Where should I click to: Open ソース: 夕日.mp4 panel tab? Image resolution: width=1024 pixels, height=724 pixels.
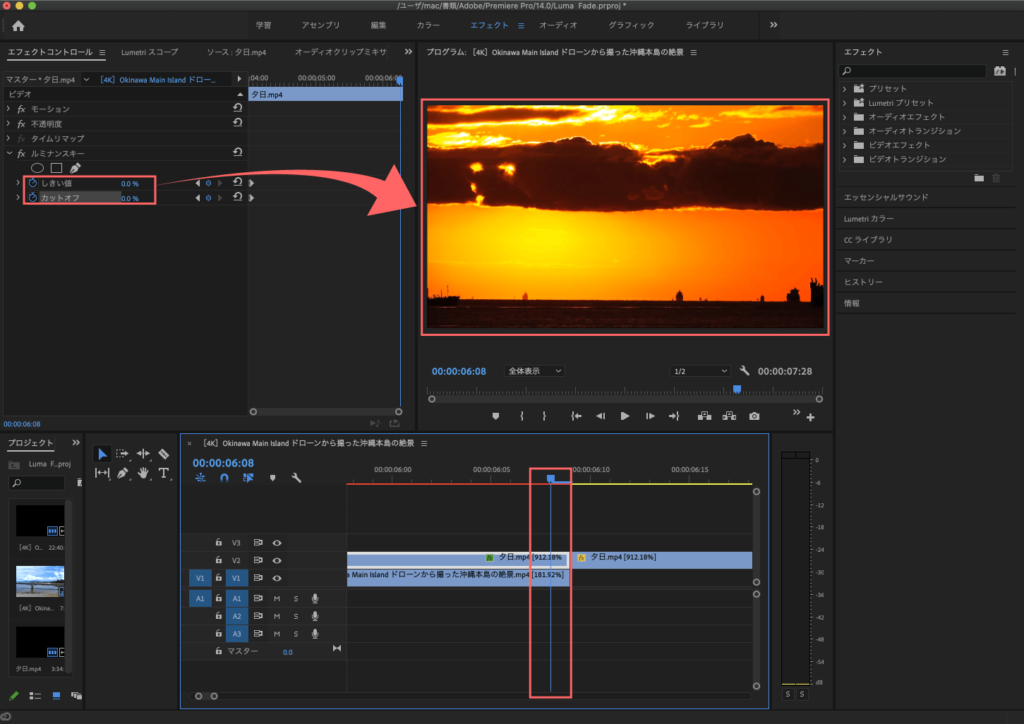click(x=236, y=52)
